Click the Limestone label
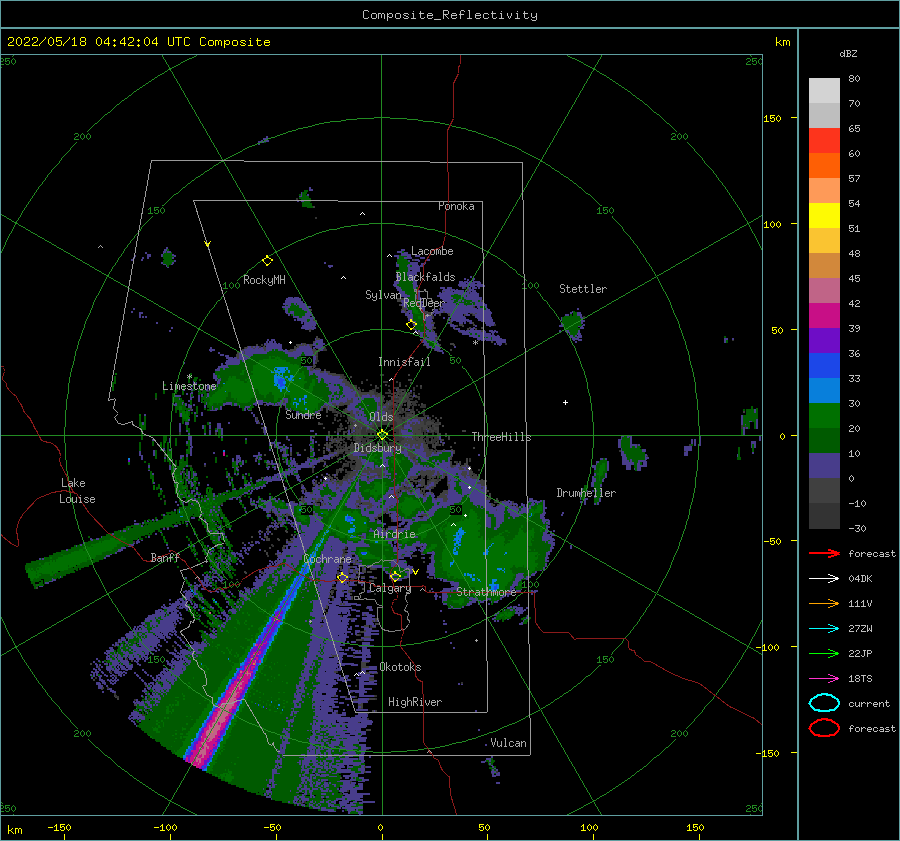The height and width of the screenshot is (841, 900). [189, 386]
